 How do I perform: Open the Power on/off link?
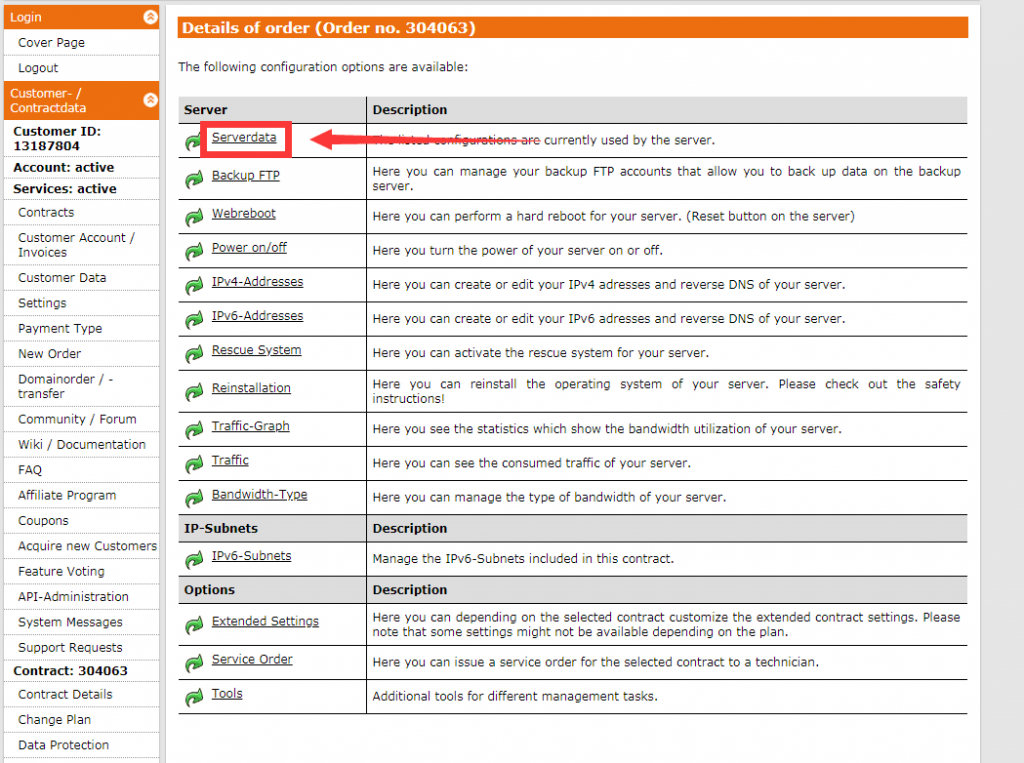click(x=249, y=248)
